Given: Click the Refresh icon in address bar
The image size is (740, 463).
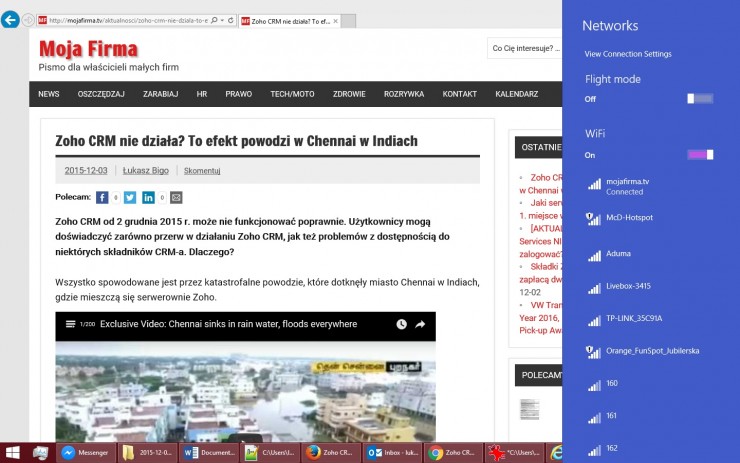Looking at the screenshot, I should tap(231, 20).
